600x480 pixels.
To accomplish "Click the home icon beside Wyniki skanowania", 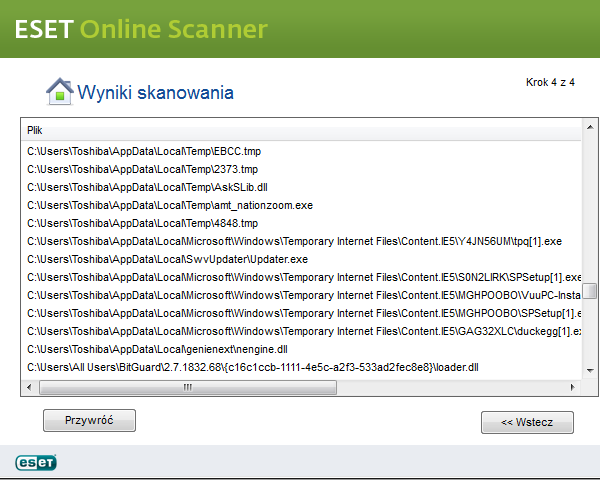I will pyautogui.click(x=60, y=91).
